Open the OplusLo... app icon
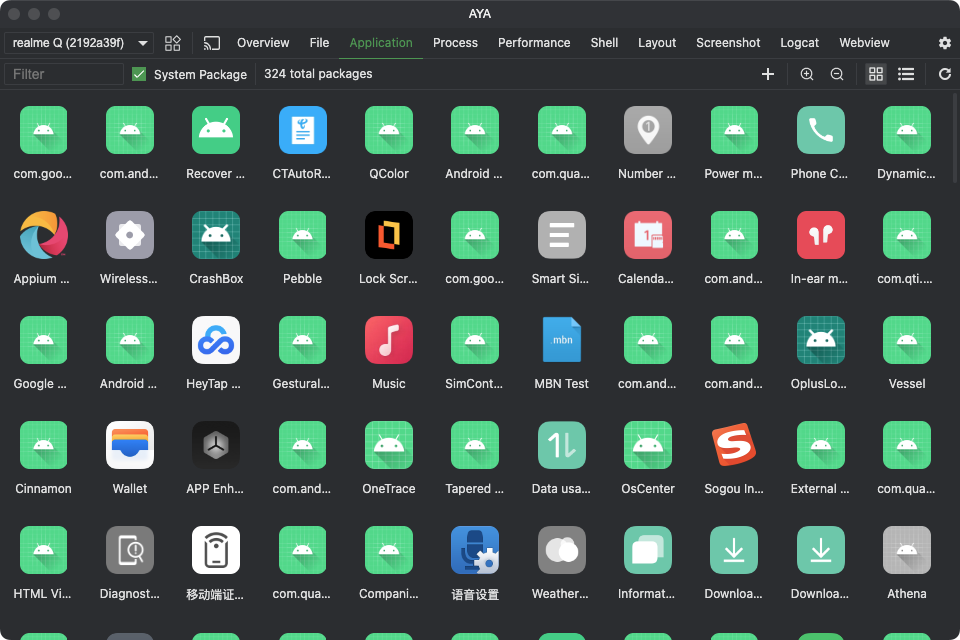This screenshot has height=640, width=960. coord(820,340)
